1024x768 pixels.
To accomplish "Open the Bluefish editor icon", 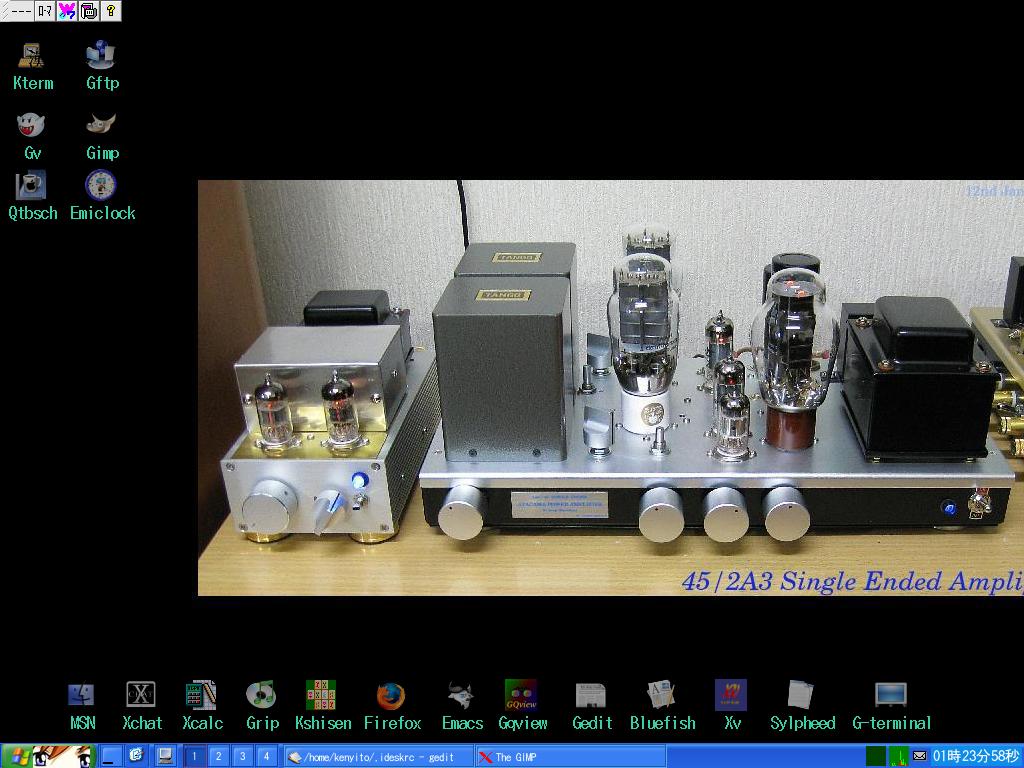I will pyautogui.click(x=661, y=696).
